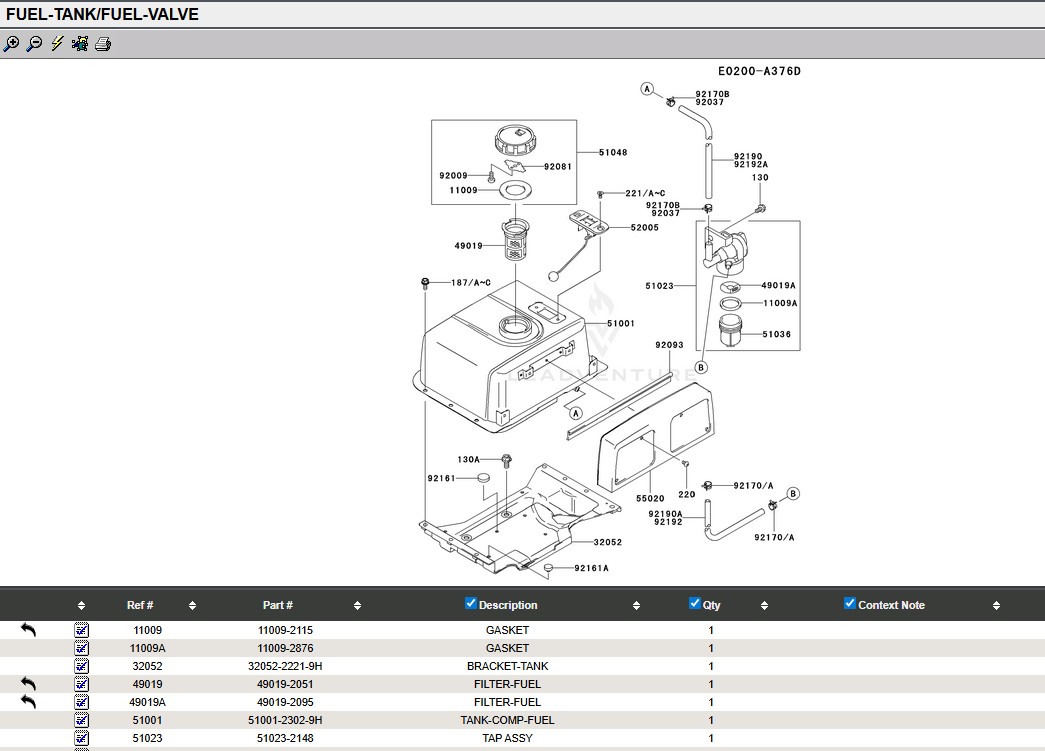Click the checklist icon in BRACKET-TANK row

pyautogui.click(x=81, y=666)
